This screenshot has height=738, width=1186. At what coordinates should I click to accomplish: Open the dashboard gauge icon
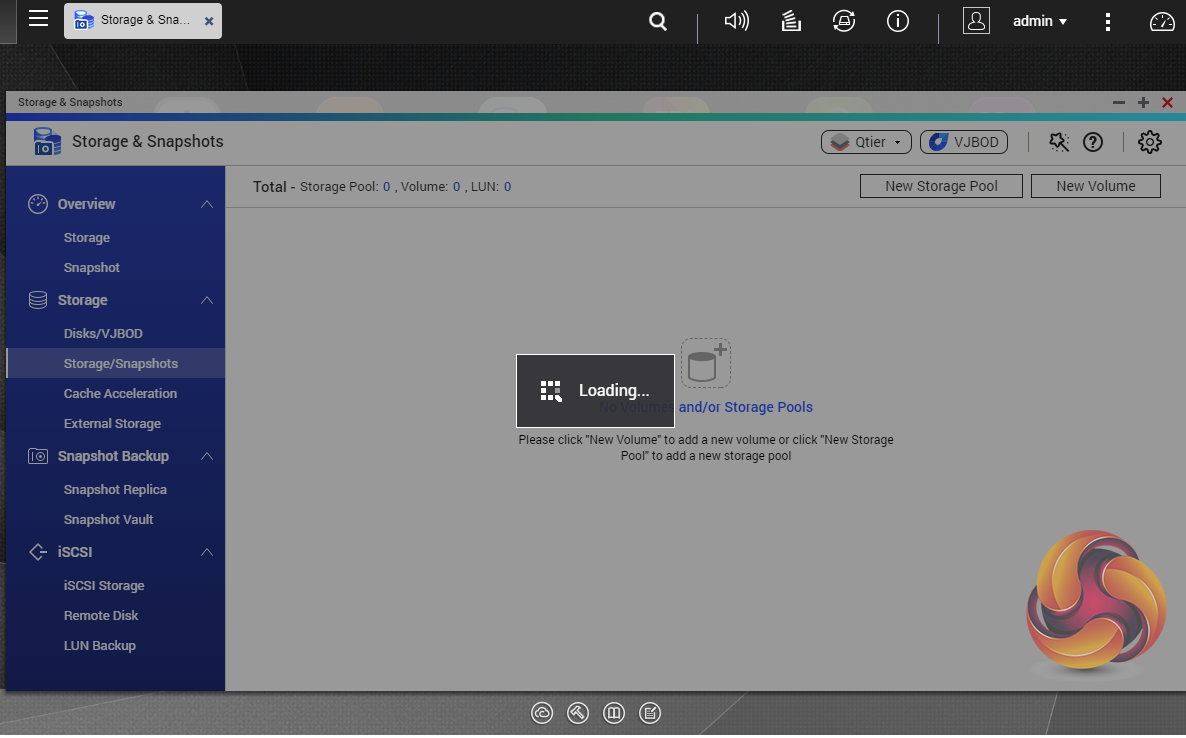point(1162,22)
